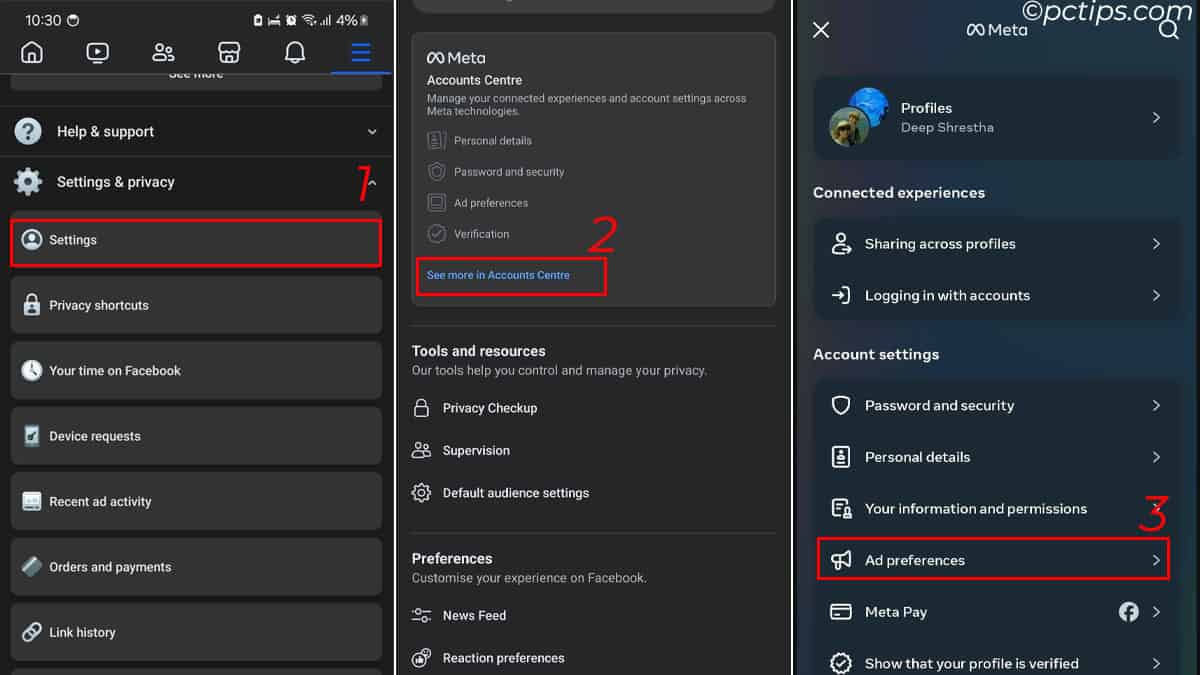Open Profiles Deep Shrestha card

(x=996, y=118)
